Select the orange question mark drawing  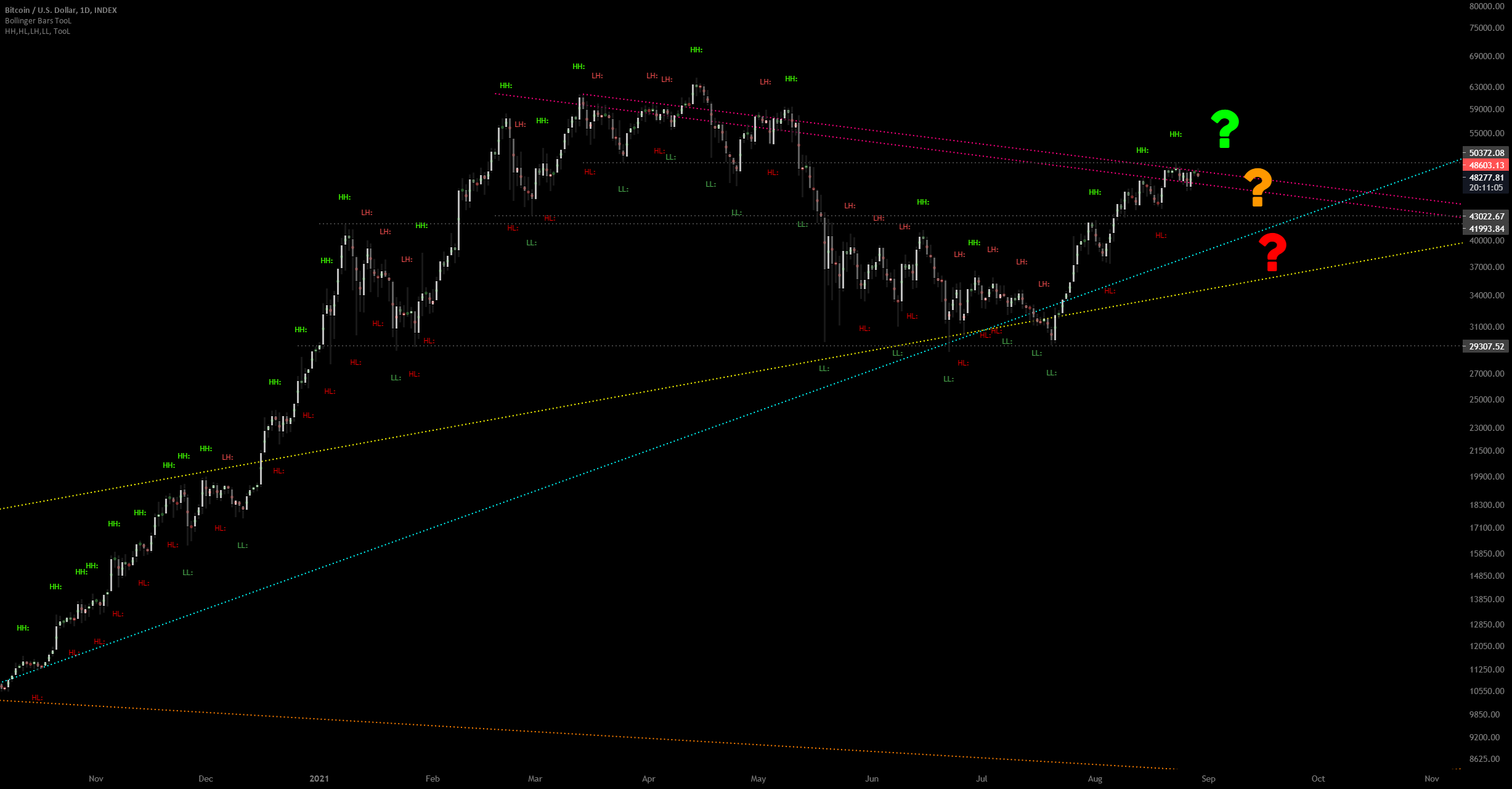(1258, 187)
